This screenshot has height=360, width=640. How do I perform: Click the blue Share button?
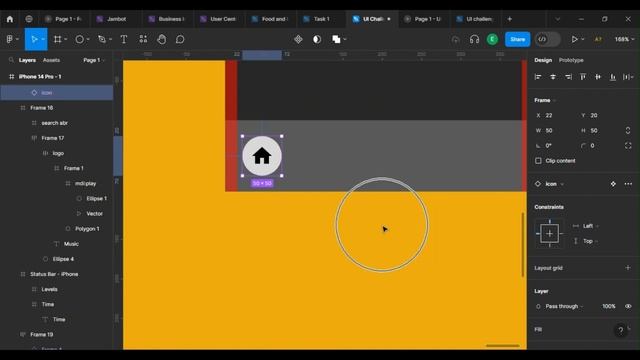pyautogui.click(x=518, y=39)
